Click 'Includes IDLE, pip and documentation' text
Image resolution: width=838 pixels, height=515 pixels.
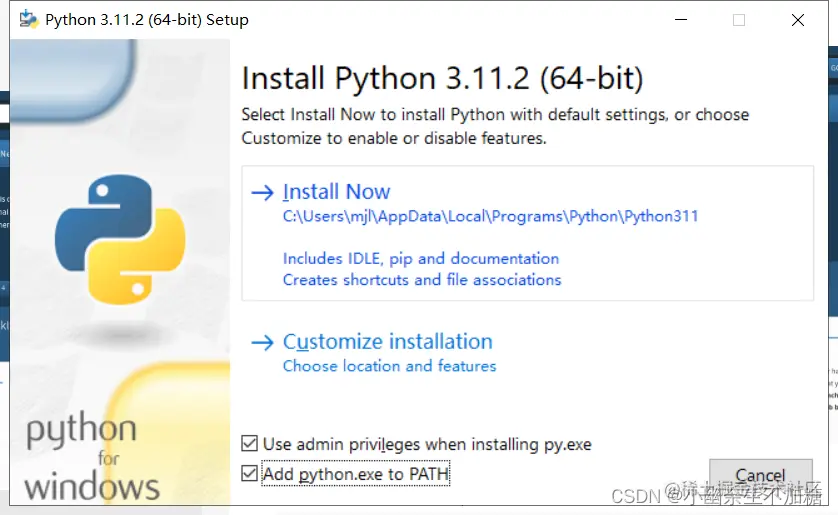421,259
